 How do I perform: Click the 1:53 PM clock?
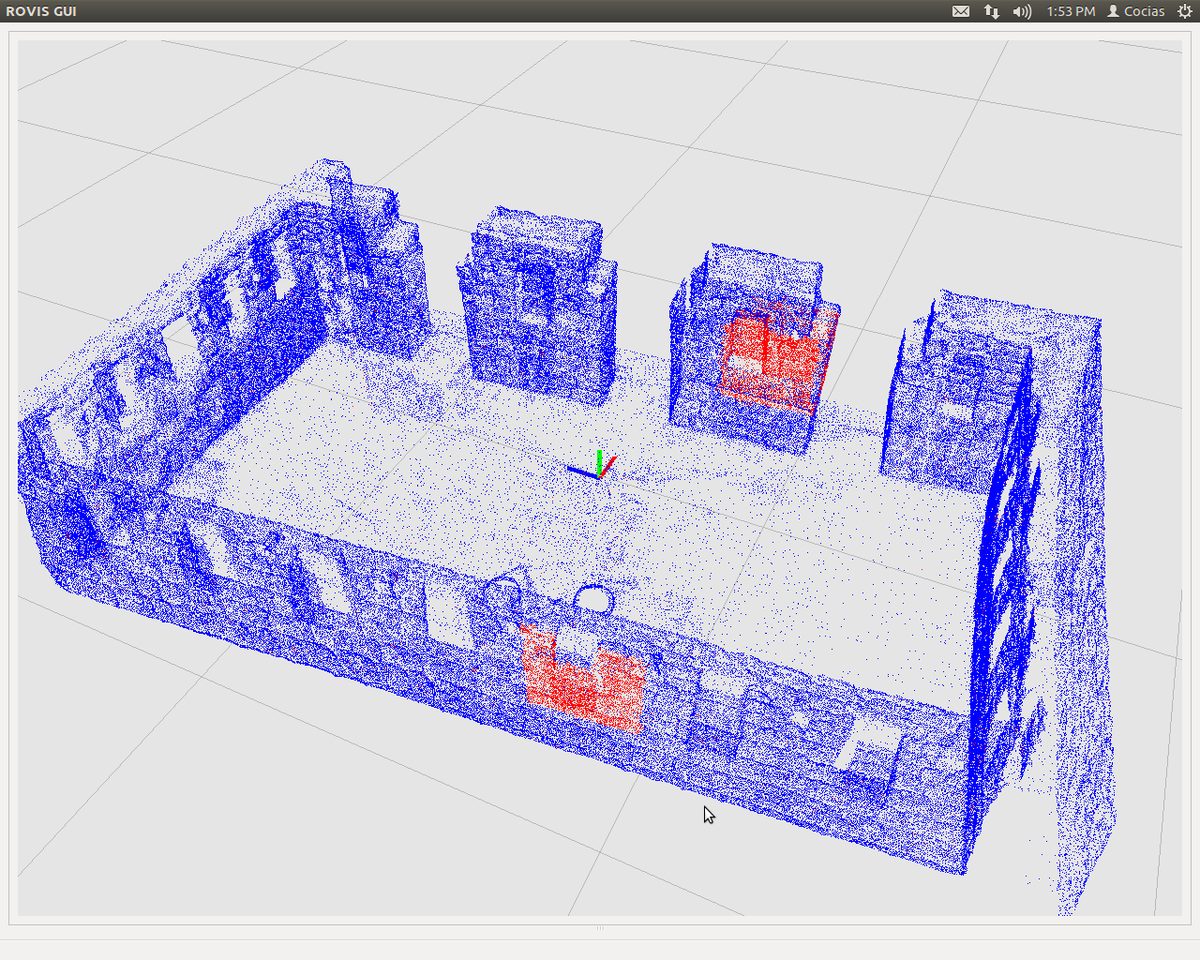click(1070, 11)
